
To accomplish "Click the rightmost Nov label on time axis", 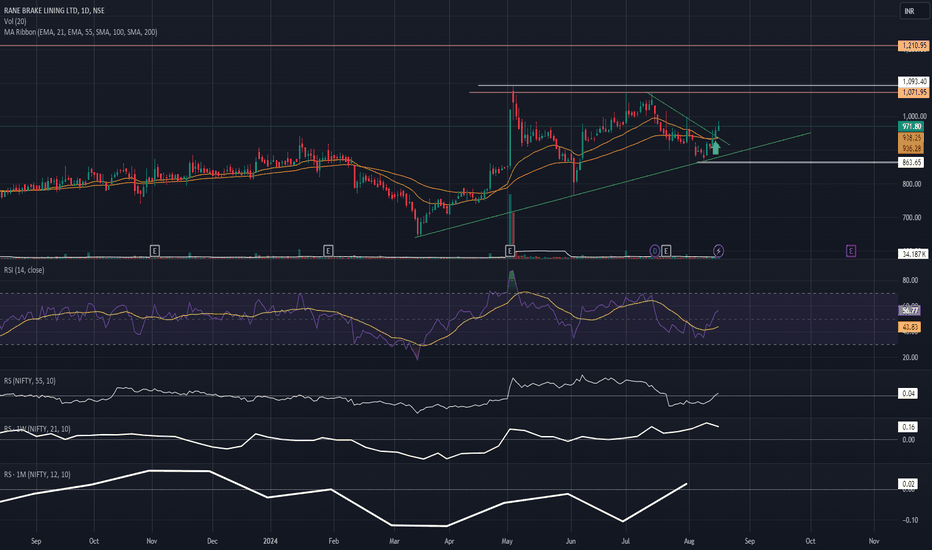I will 874,541.
